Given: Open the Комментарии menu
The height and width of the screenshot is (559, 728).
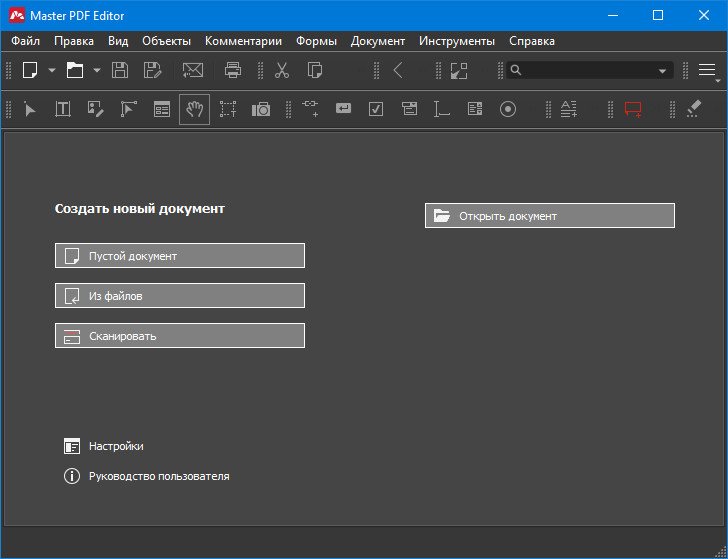Looking at the screenshot, I should click(x=243, y=41).
